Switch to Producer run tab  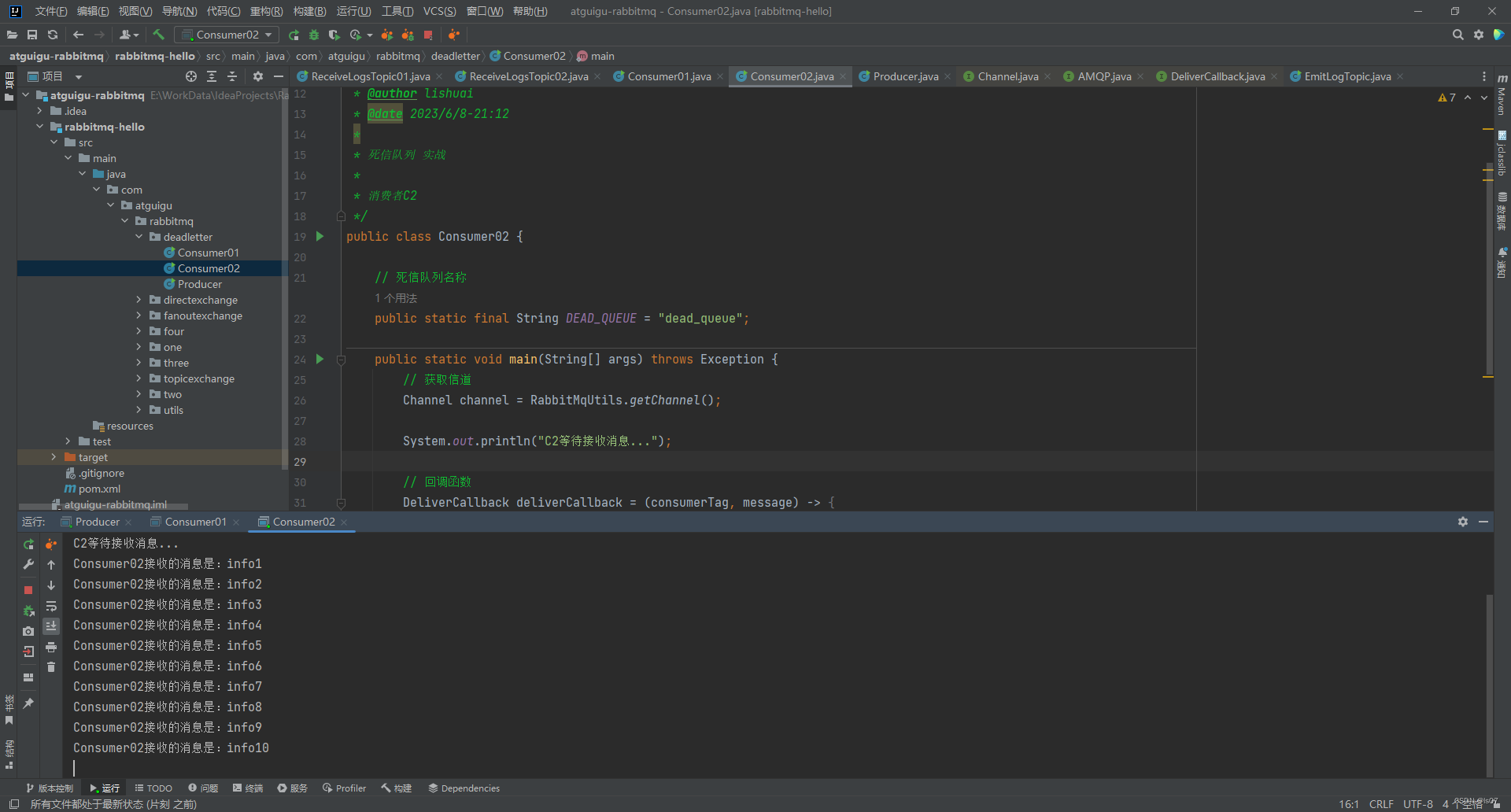pyautogui.click(x=98, y=522)
